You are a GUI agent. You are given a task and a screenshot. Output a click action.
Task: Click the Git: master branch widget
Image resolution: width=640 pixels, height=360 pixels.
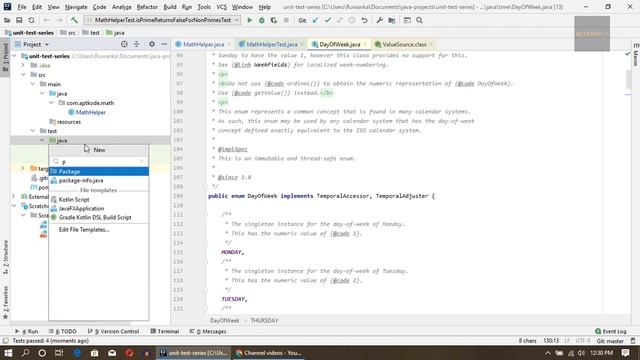point(610,341)
